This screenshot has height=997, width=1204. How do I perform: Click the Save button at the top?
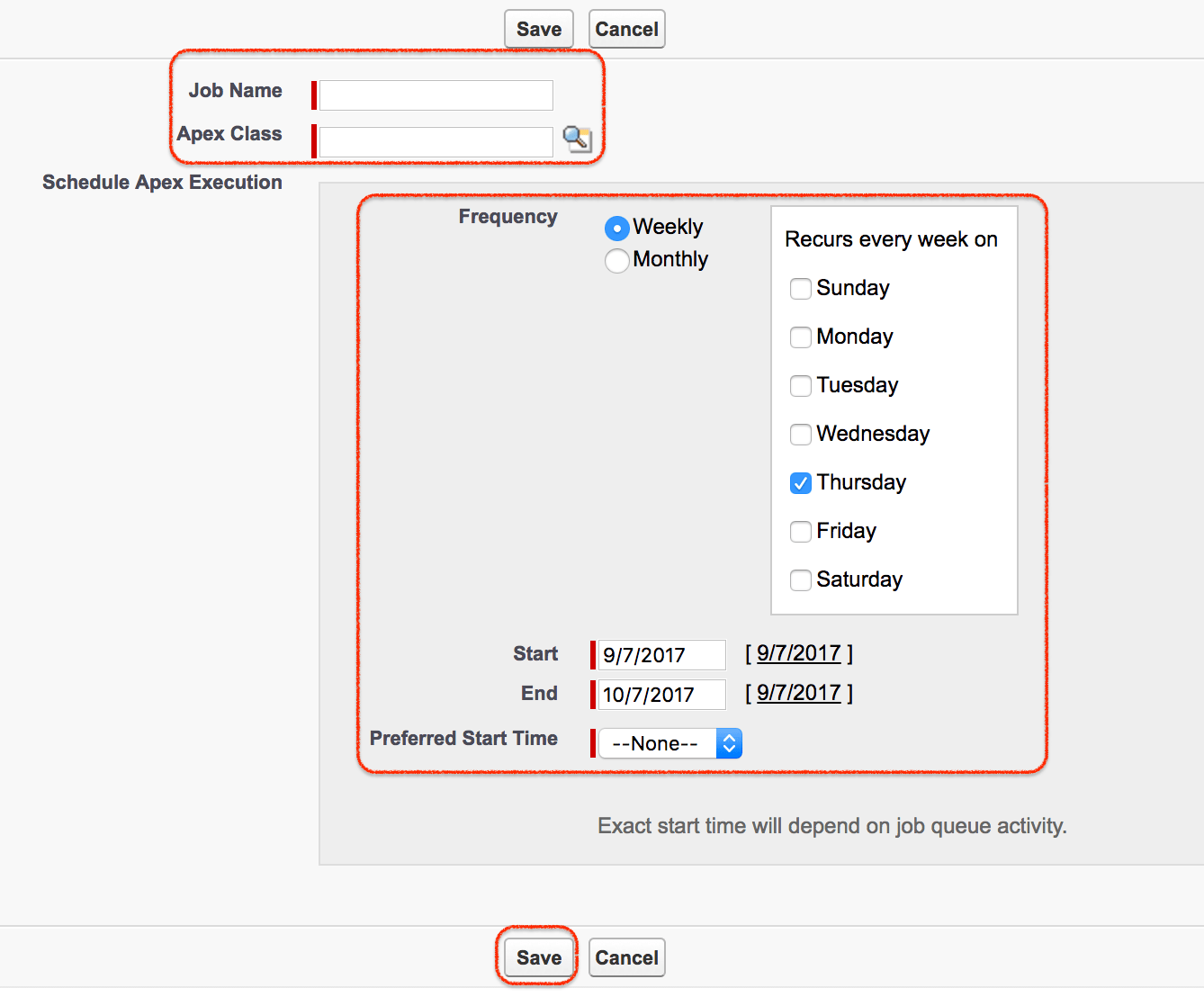click(x=538, y=28)
